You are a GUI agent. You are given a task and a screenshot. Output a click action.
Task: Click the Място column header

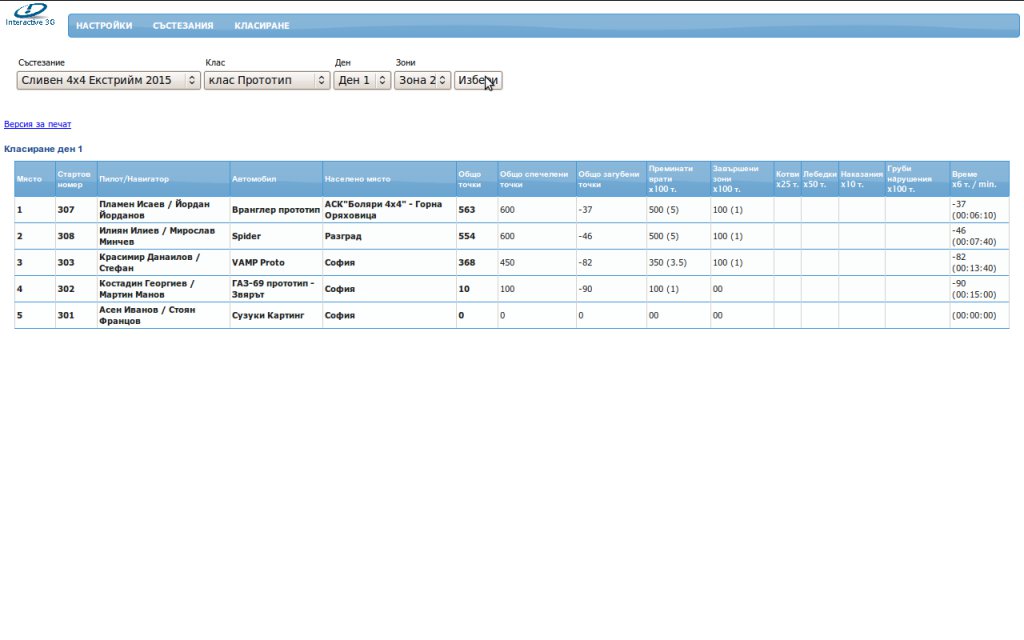[29, 179]
